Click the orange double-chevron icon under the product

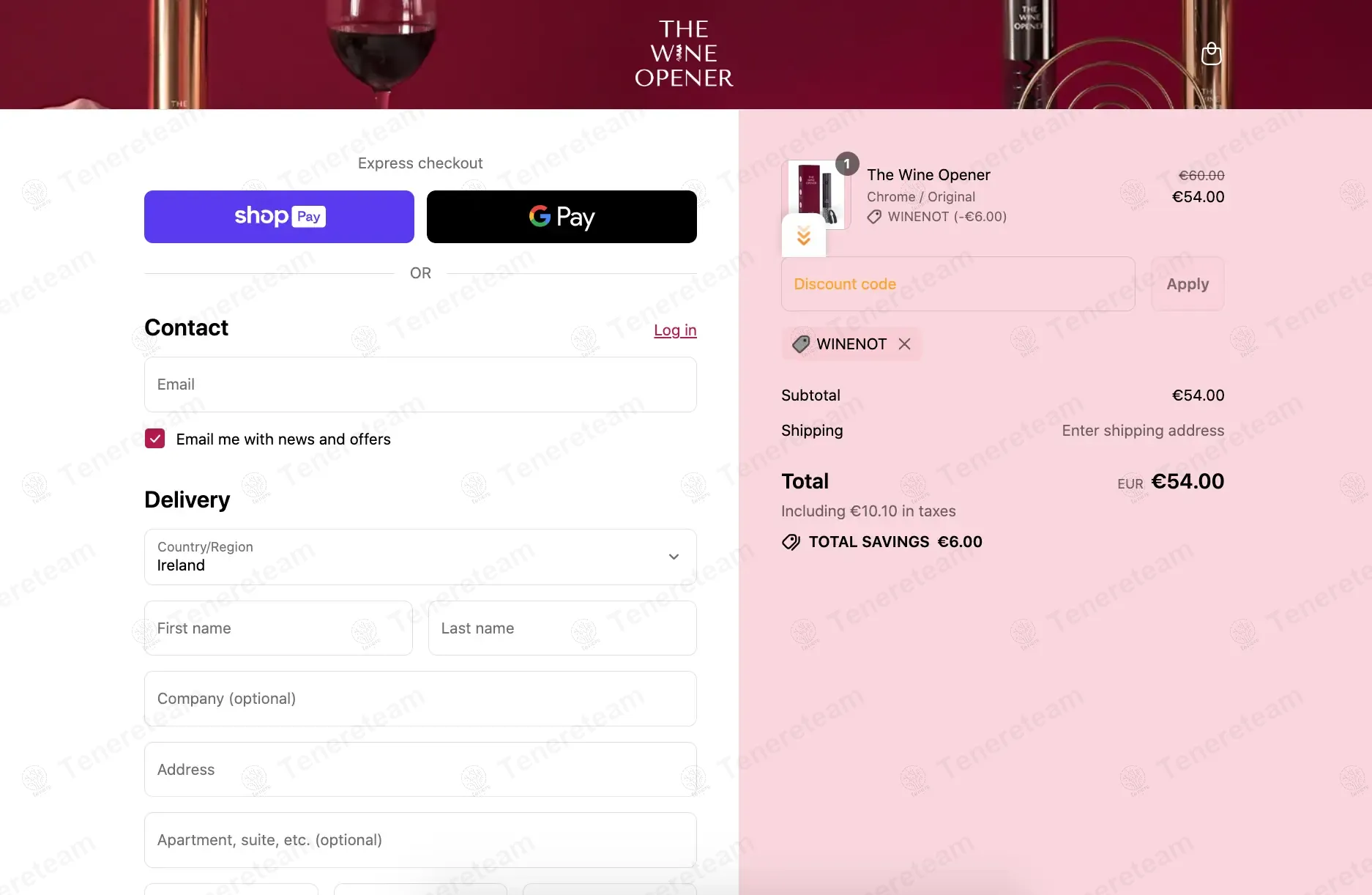804,236
